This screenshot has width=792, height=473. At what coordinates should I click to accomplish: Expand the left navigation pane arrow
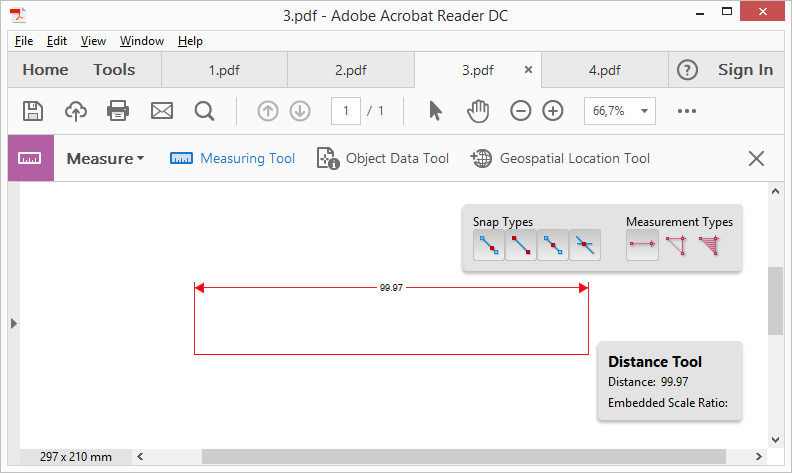click(x=14, y=323)
